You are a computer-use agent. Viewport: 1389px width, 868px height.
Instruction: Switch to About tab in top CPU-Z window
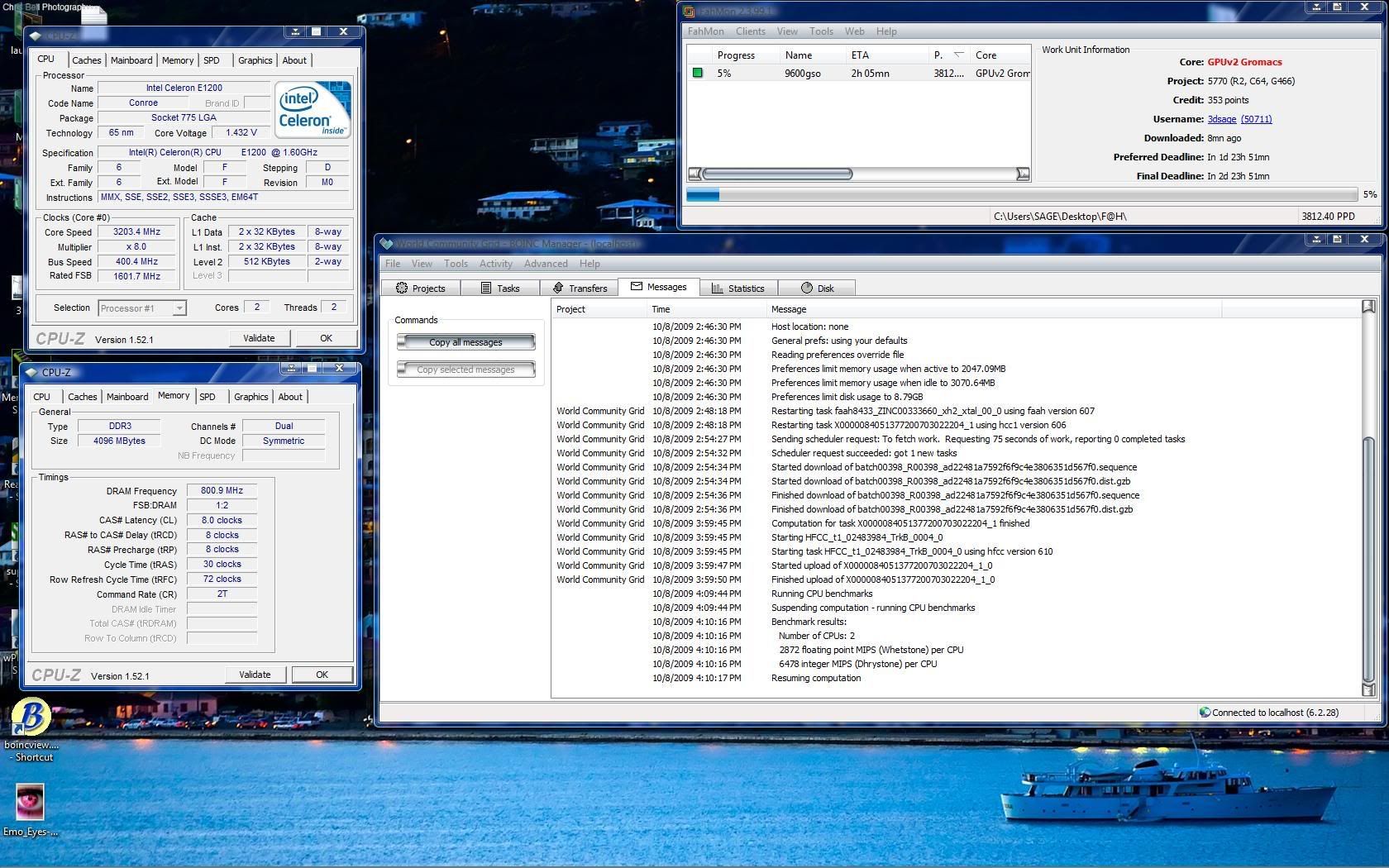294,60
